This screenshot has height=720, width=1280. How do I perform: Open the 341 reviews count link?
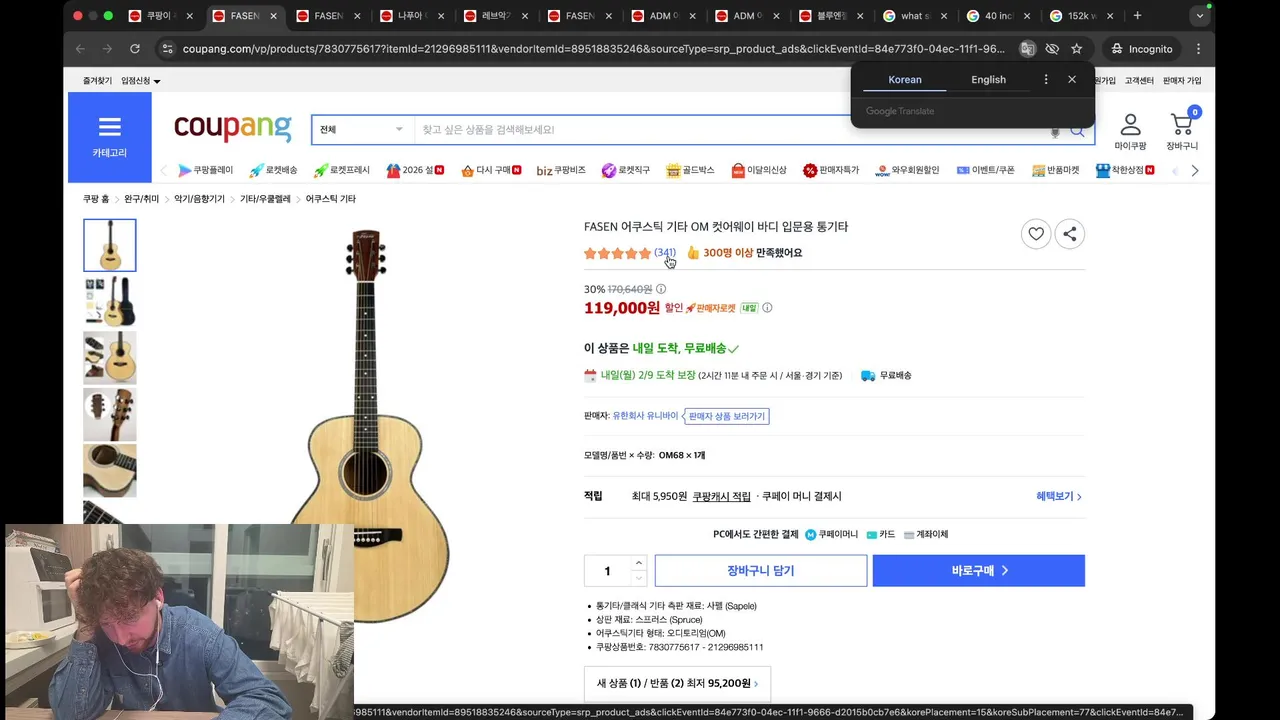click(x=665, y=253)
